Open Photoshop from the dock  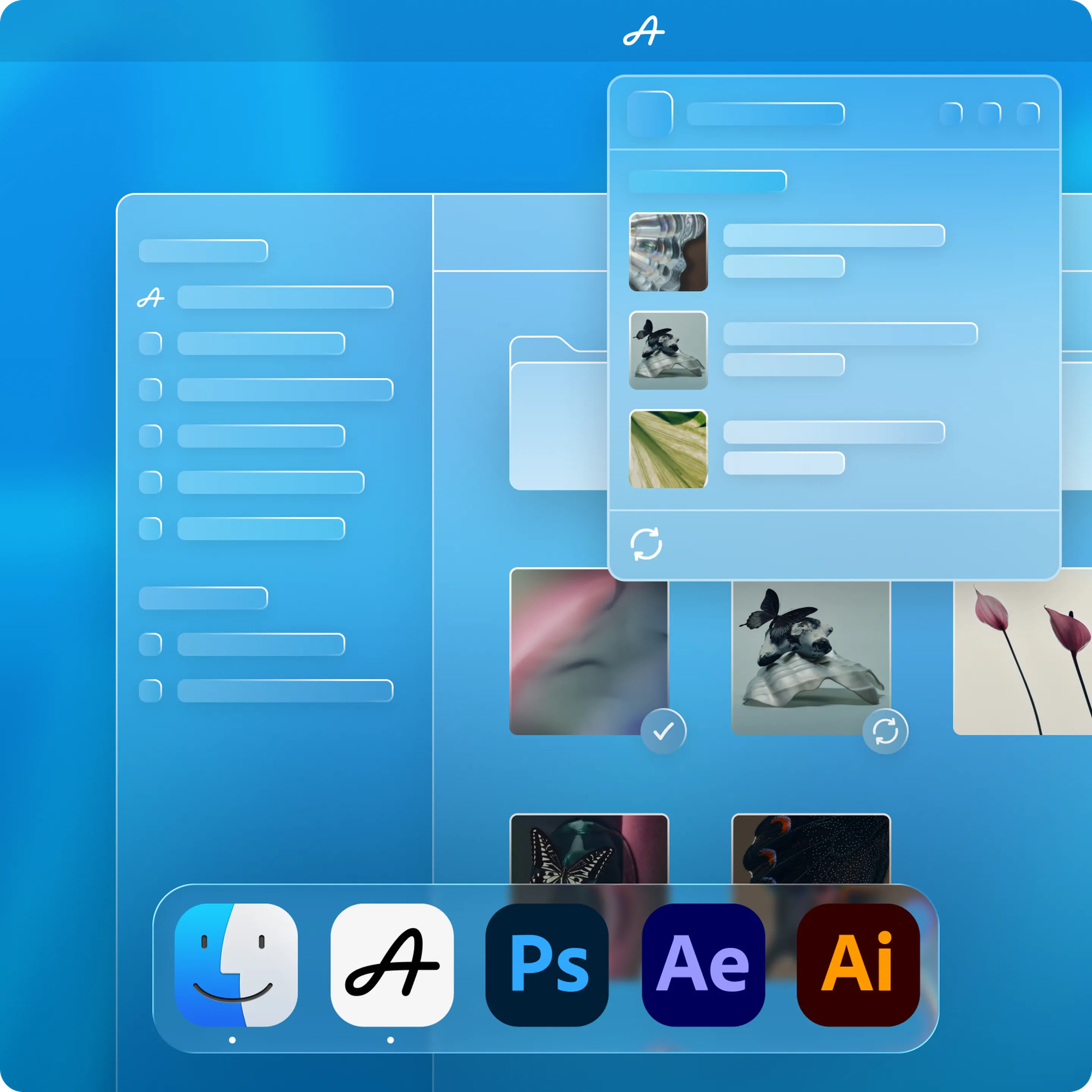coord(546,965)
